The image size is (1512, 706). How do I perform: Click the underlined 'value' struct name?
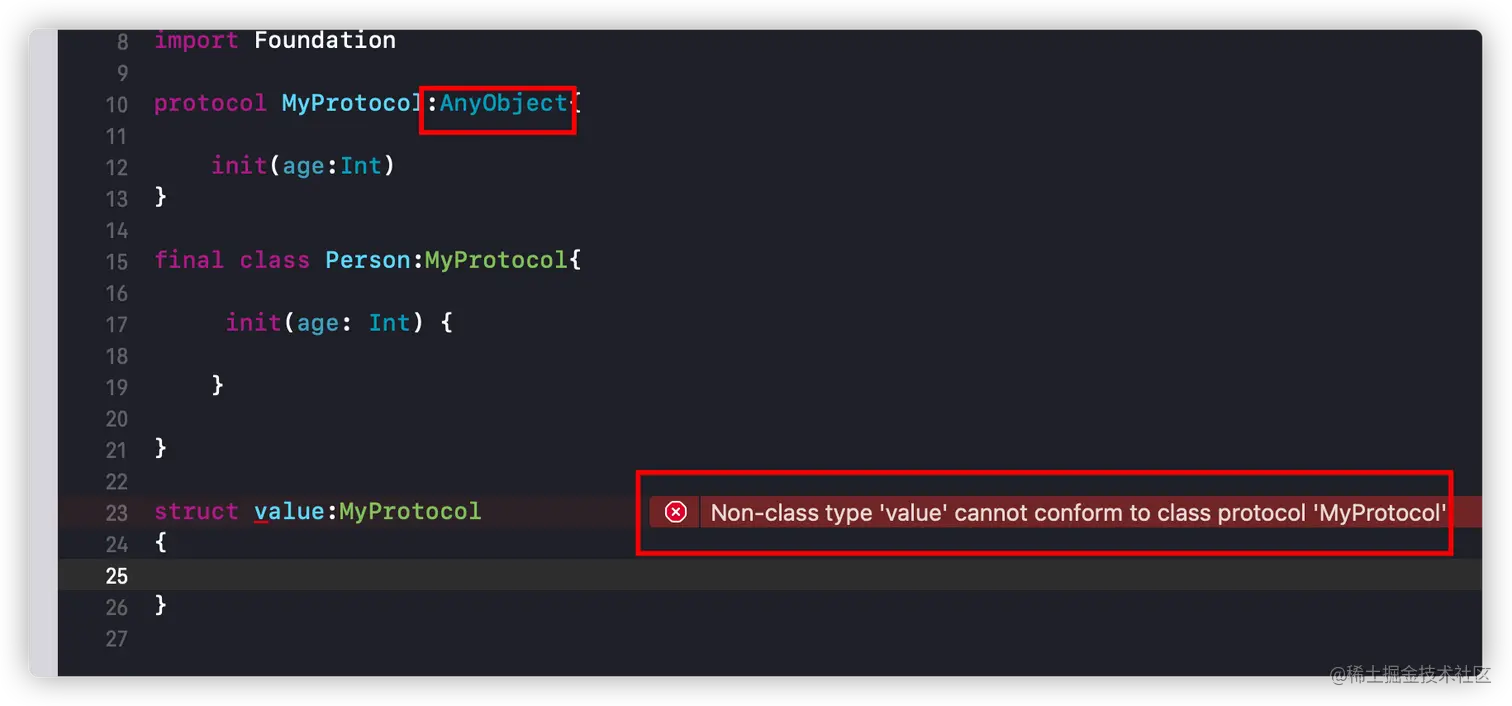(x=289, y=511)
